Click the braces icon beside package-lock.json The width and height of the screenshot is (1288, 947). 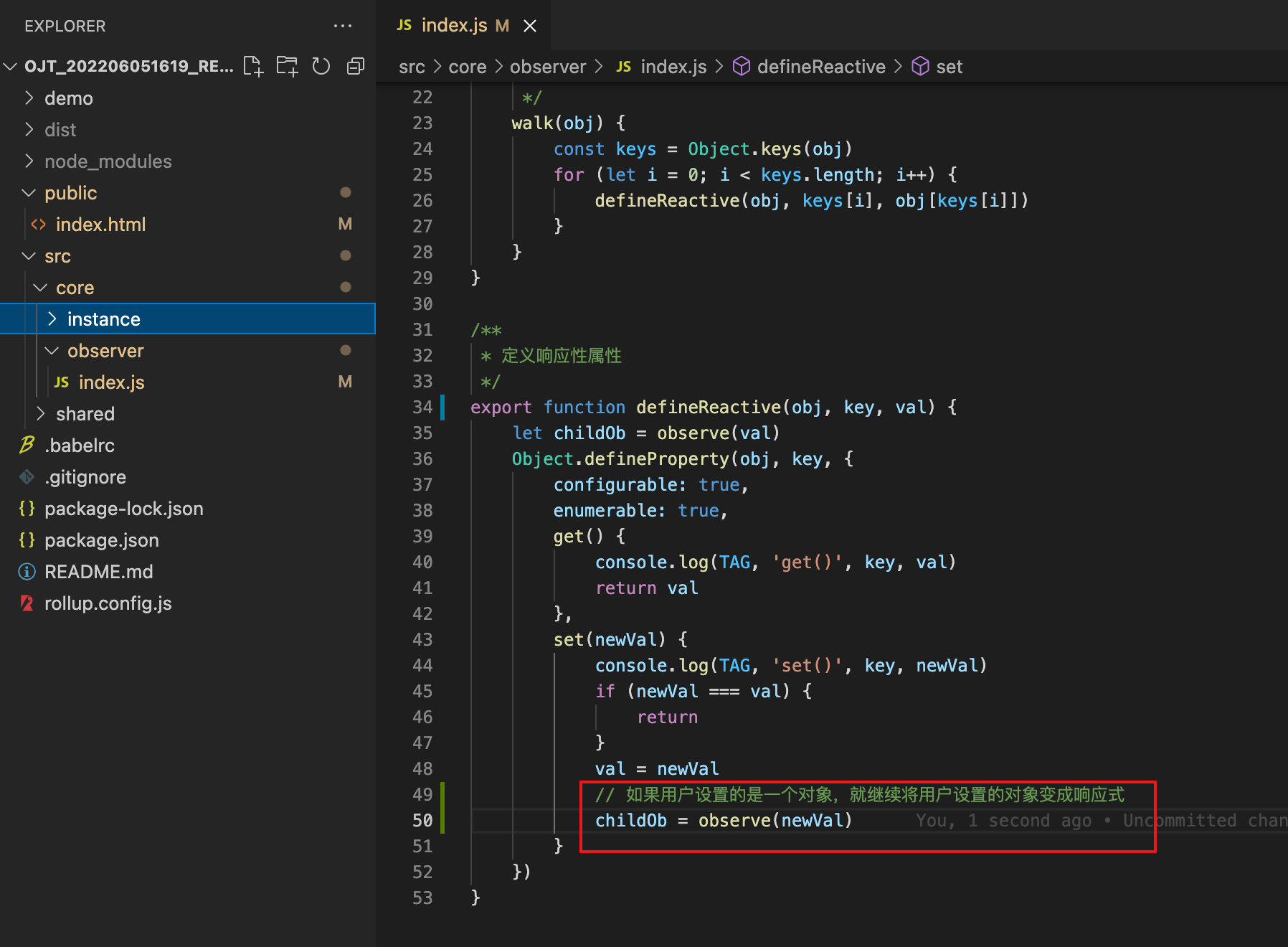(27, 509)
